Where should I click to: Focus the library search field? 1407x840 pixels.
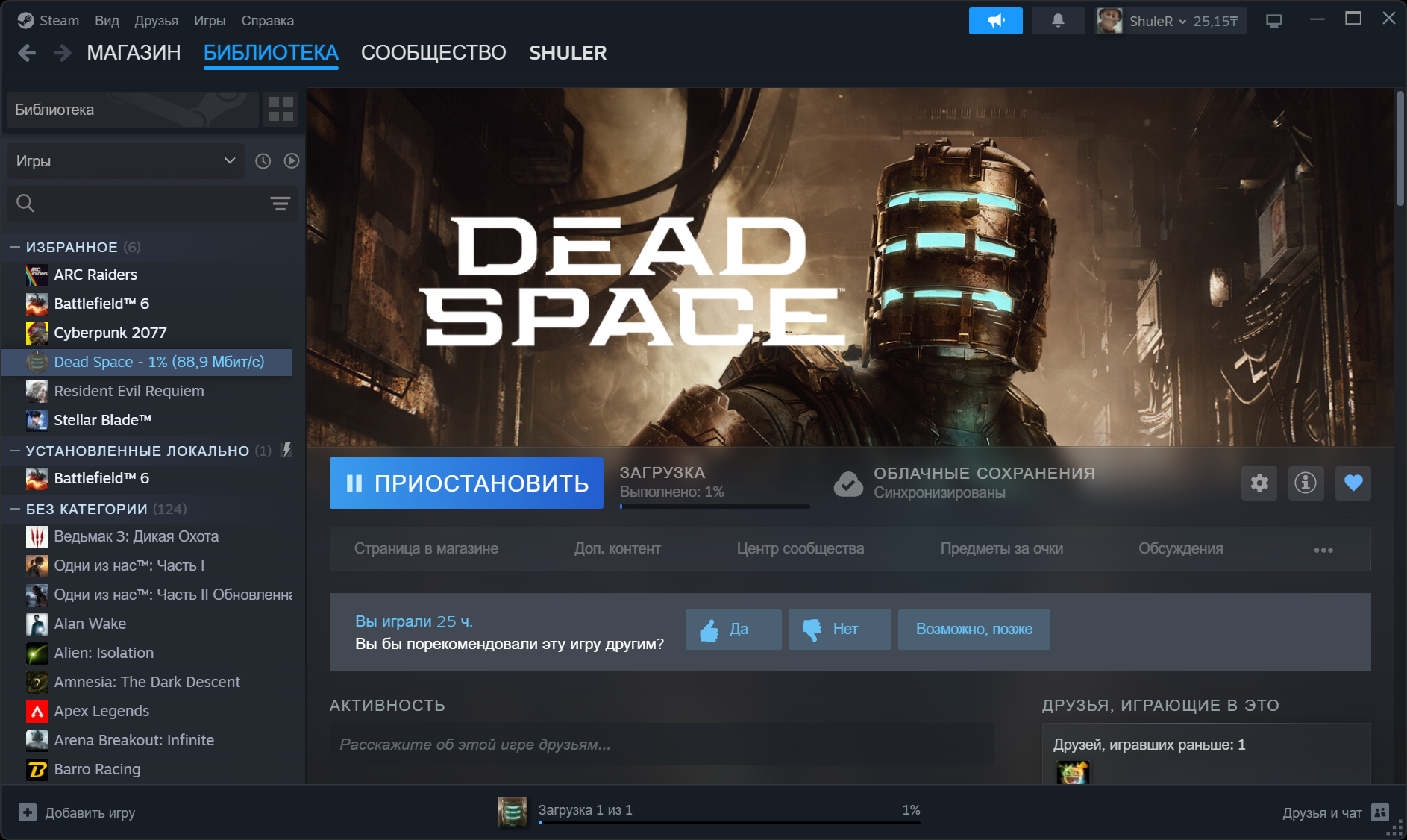click(153, 204)
